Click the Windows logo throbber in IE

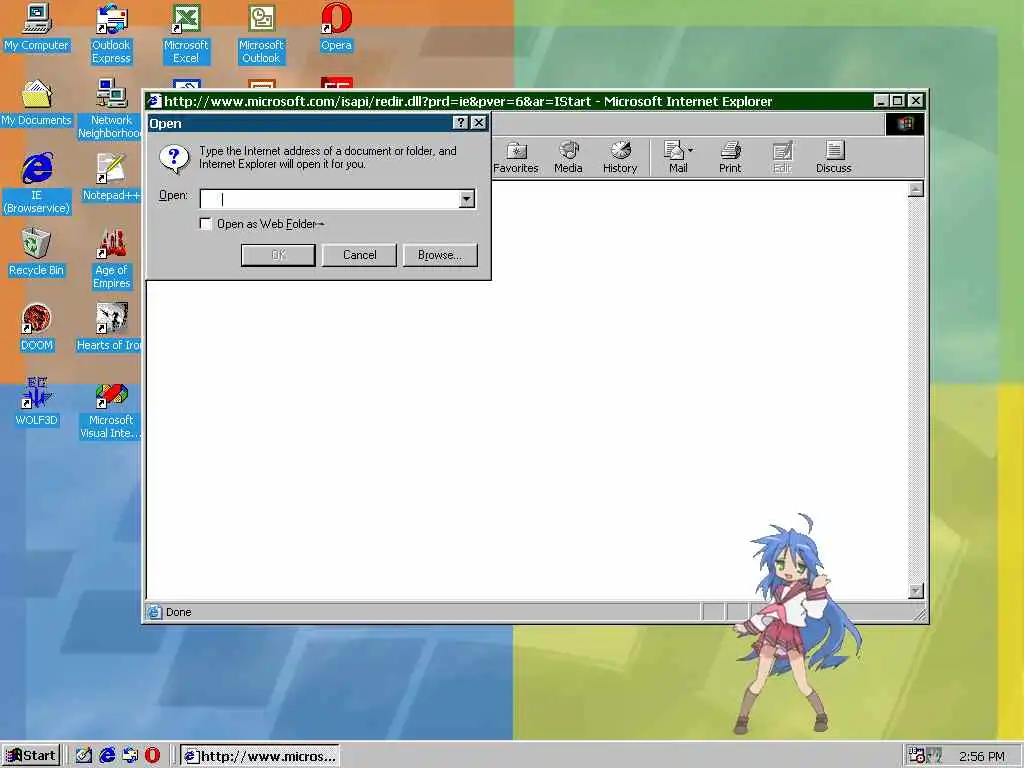click(905, 123)
